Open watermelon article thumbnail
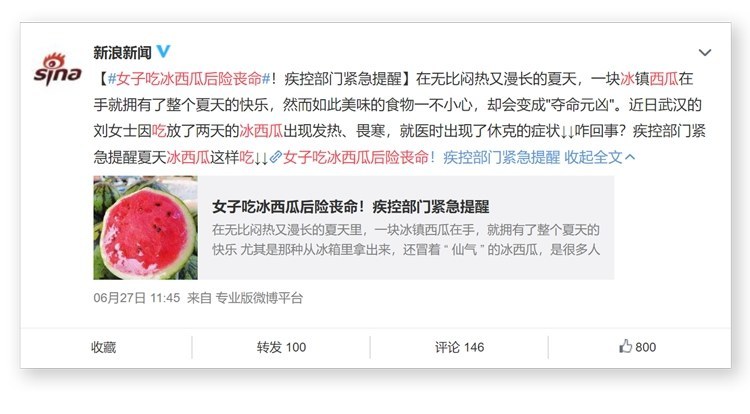 145,228
